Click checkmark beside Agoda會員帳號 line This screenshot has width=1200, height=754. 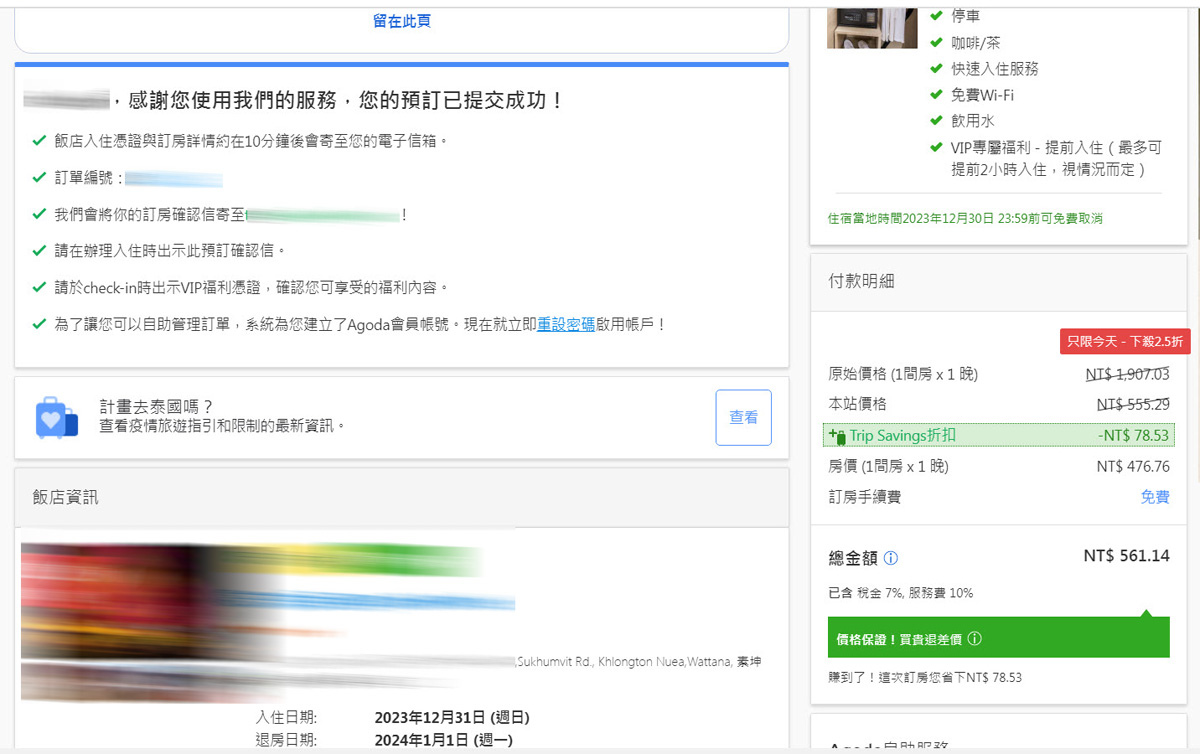pos(39,324)
